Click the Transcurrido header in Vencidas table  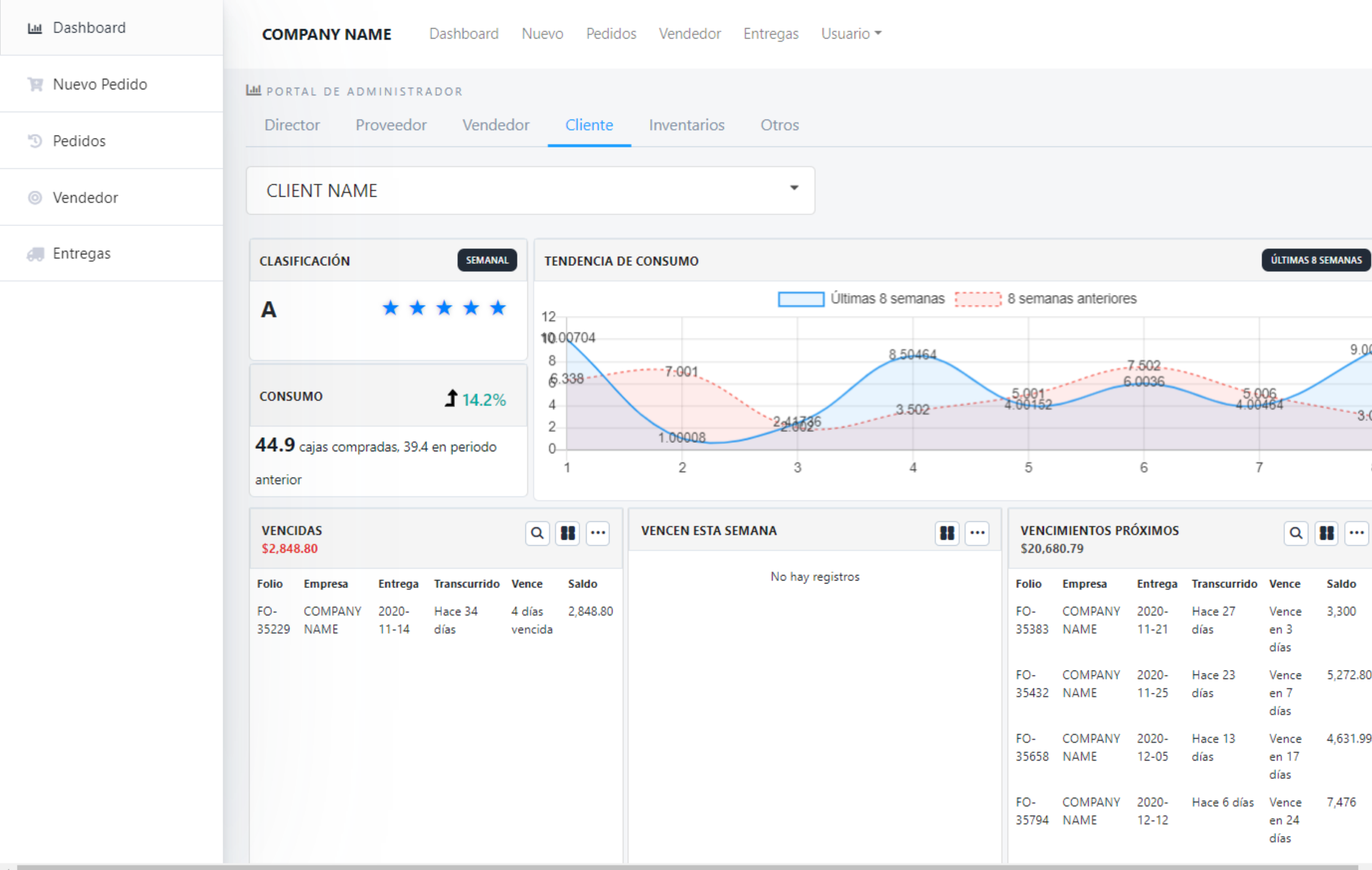pyautogui.click(x=466, y=584)
